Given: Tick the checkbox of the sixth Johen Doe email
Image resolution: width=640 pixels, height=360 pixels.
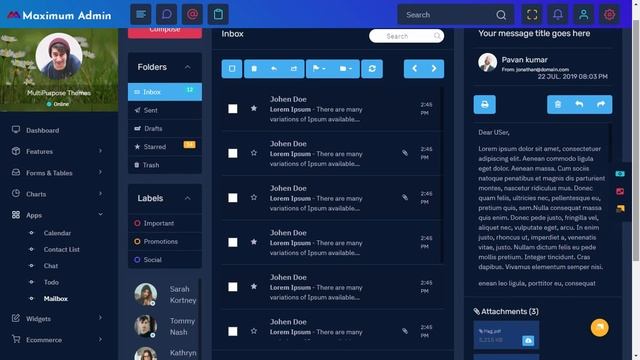Looking at the screenshot, I should [x=233, y=331].
